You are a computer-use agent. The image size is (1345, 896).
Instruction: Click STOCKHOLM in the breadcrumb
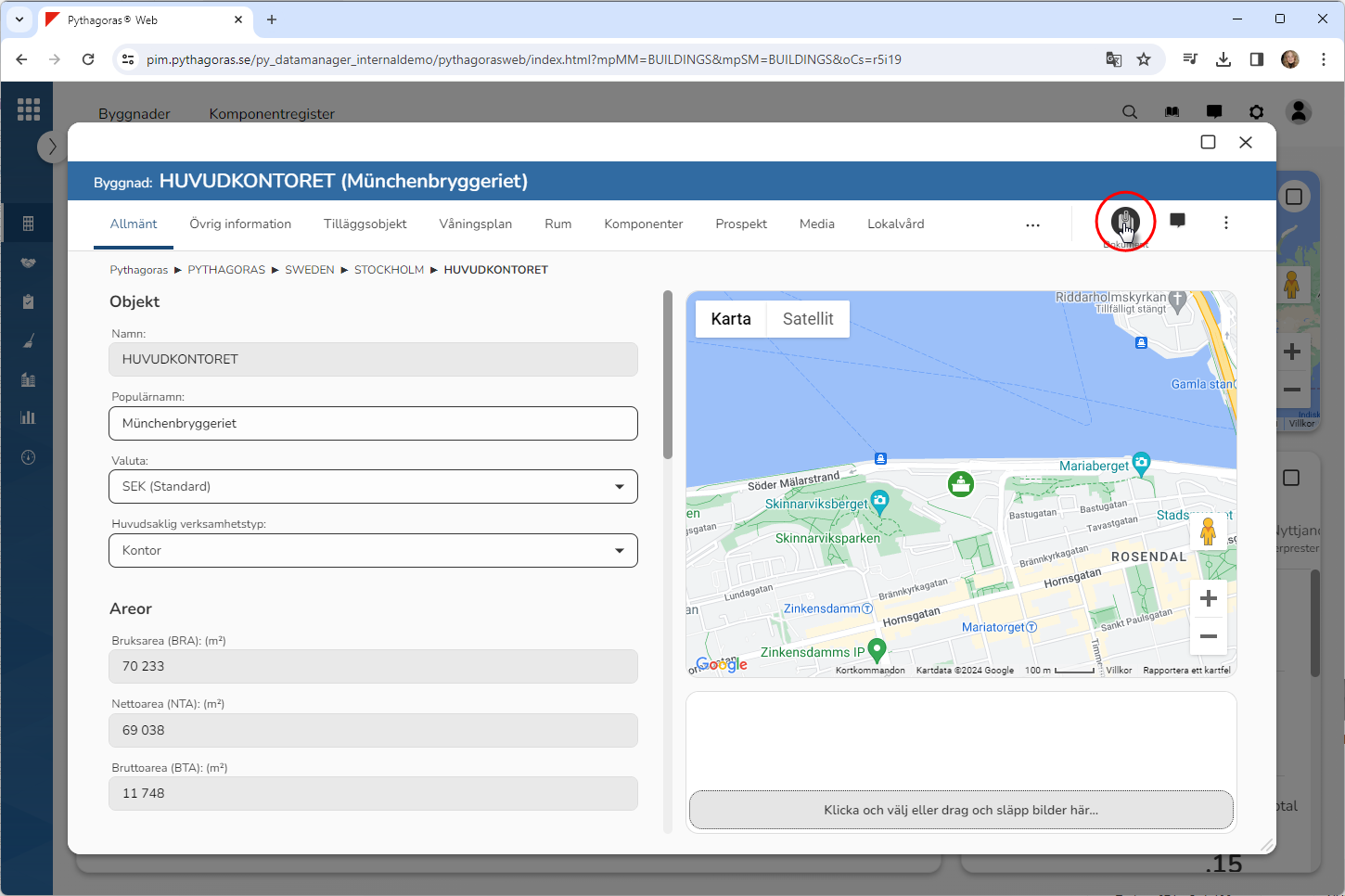click(x=389, y=270)
